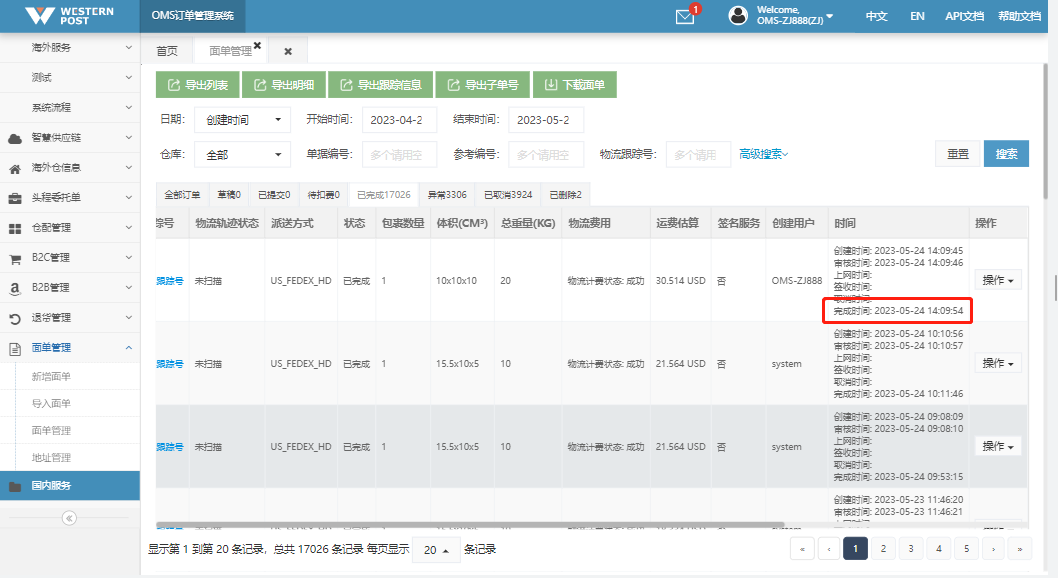Click the table's horizontal scrollbar
This screenshot has width=1058, height=578.
[470, 525]
